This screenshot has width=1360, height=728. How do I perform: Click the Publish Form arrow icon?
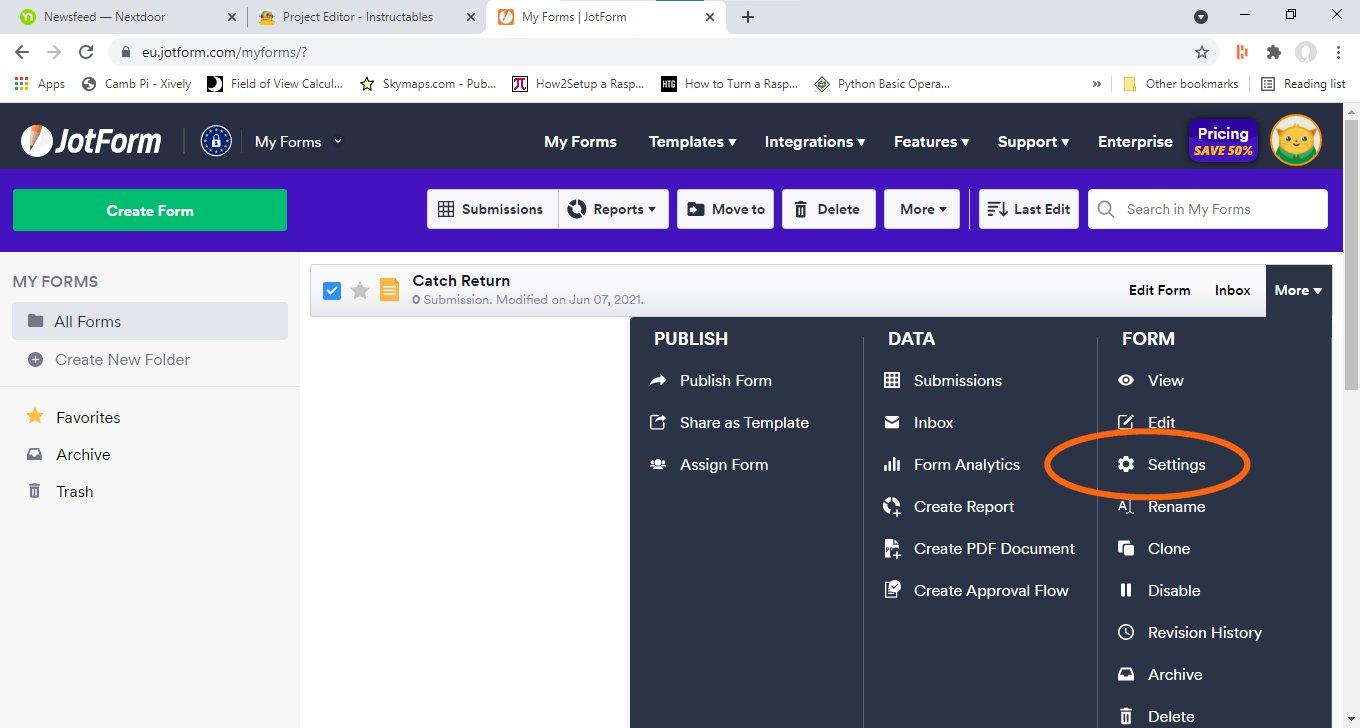(658, 380)
